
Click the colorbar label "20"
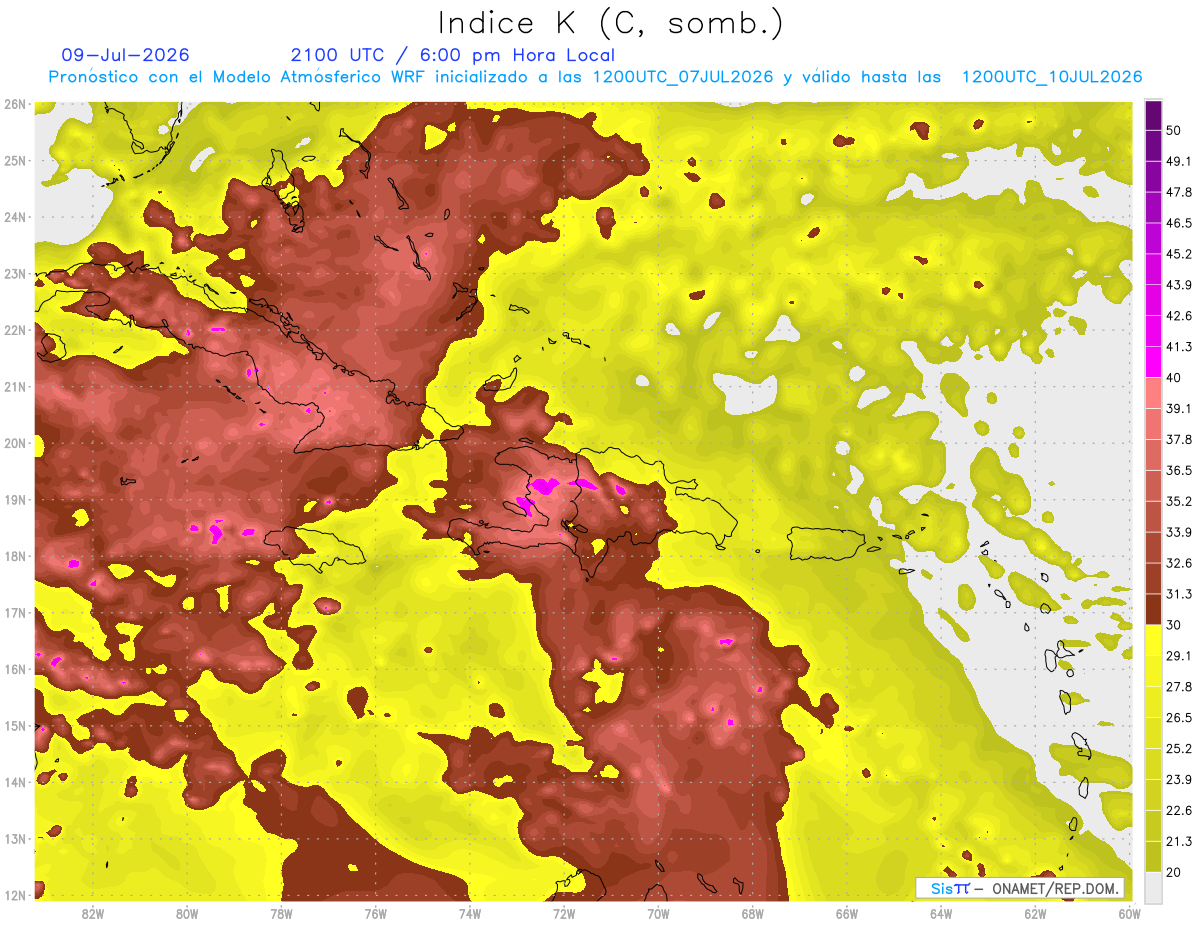click(x=1174, y=872)
